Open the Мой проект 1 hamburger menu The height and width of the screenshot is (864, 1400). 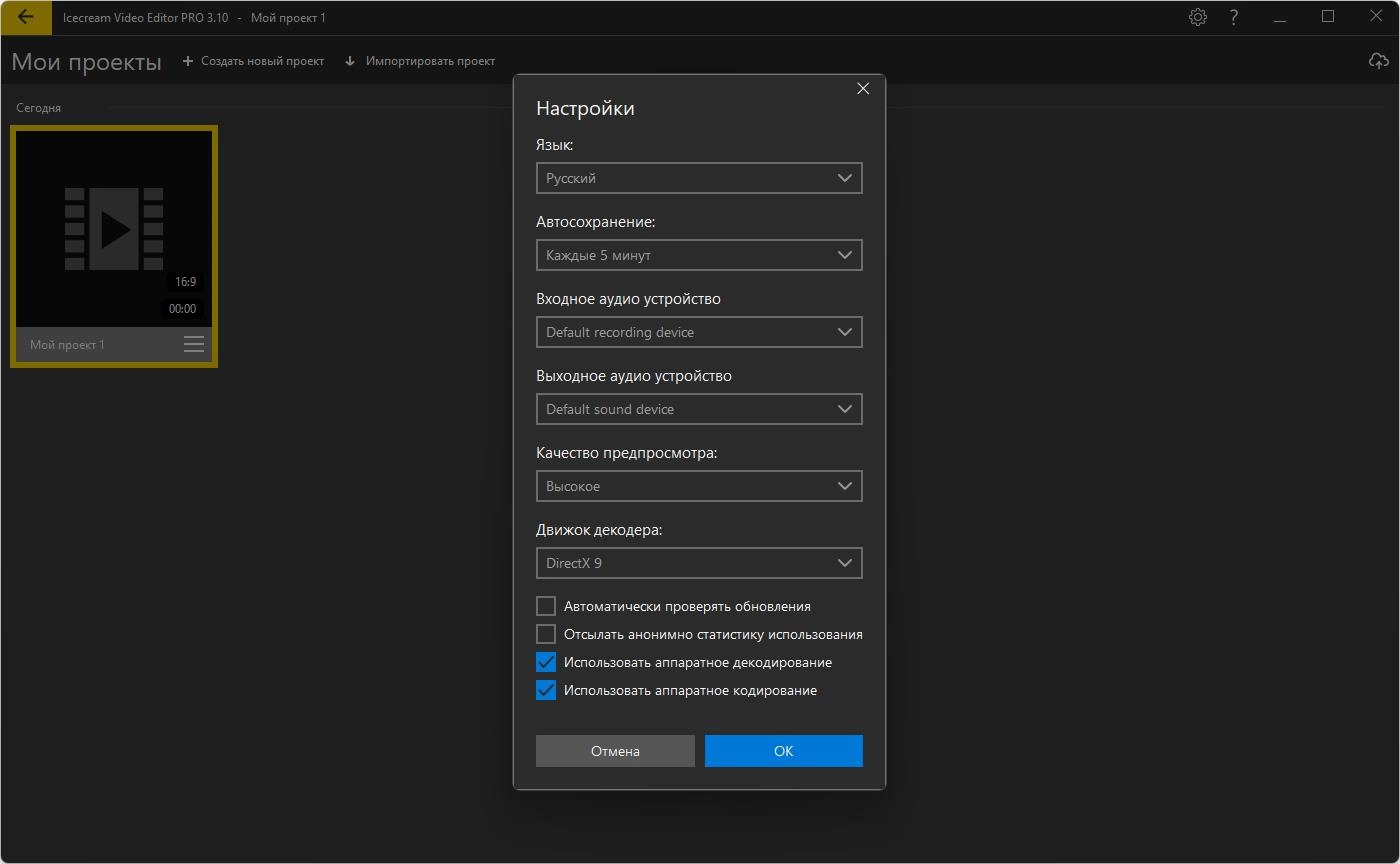[x=194, y=345]
